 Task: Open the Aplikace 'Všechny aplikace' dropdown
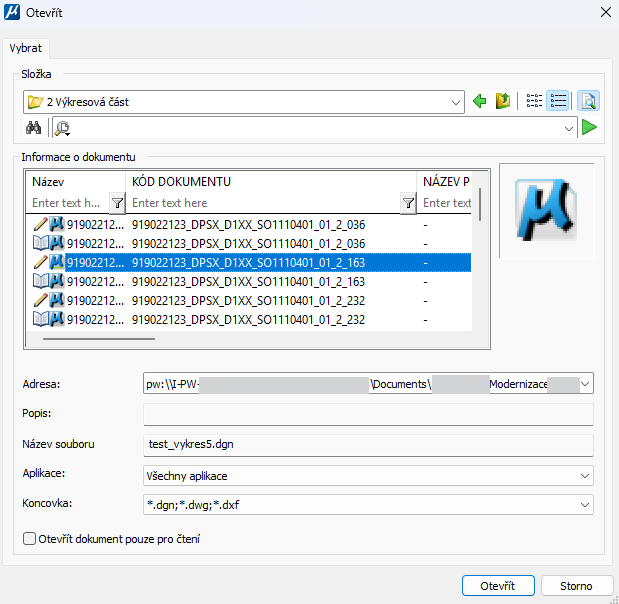(x=584, y=476)
